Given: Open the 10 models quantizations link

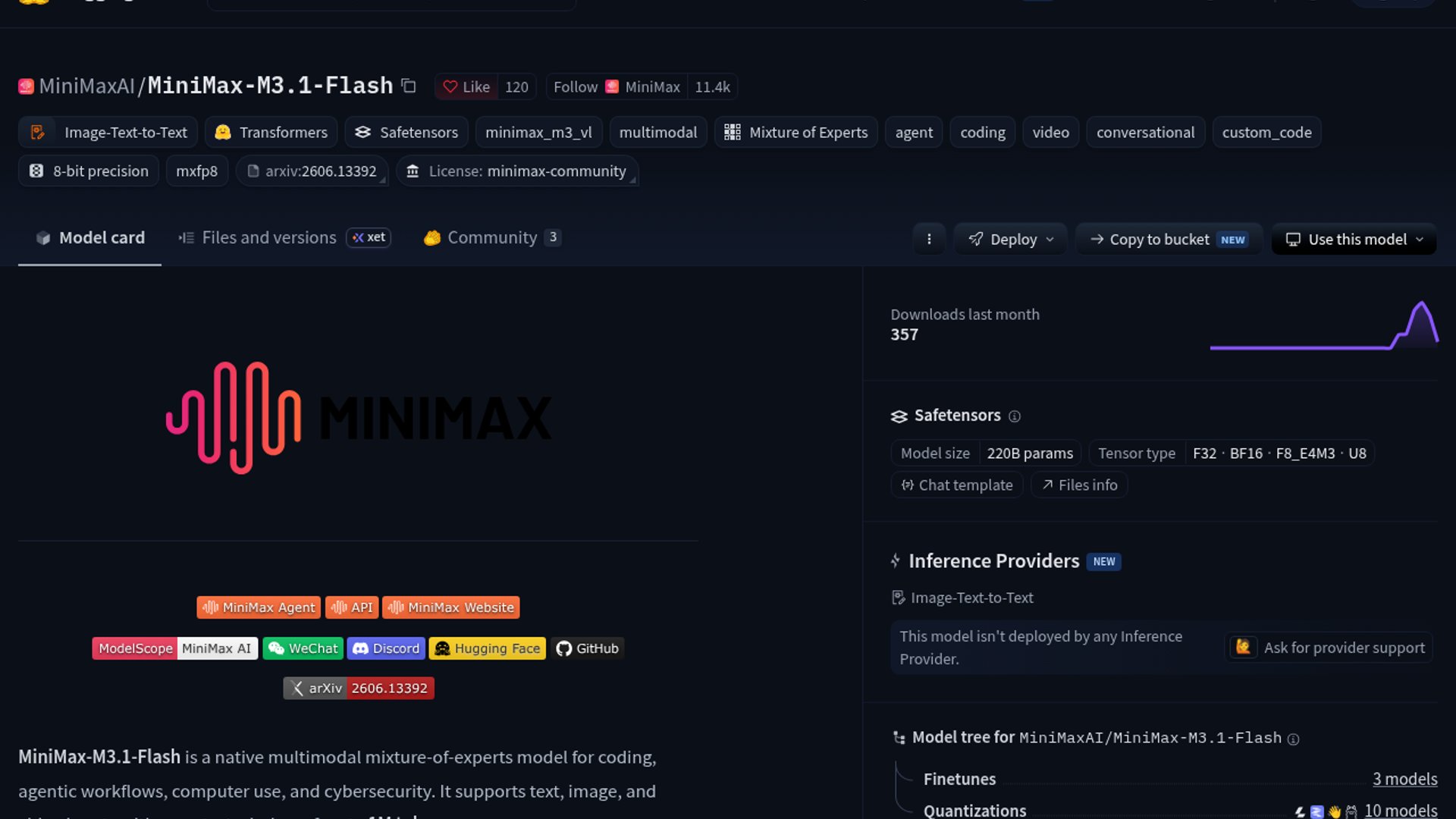Looking at the screenshot, I should pos(1401,810).
